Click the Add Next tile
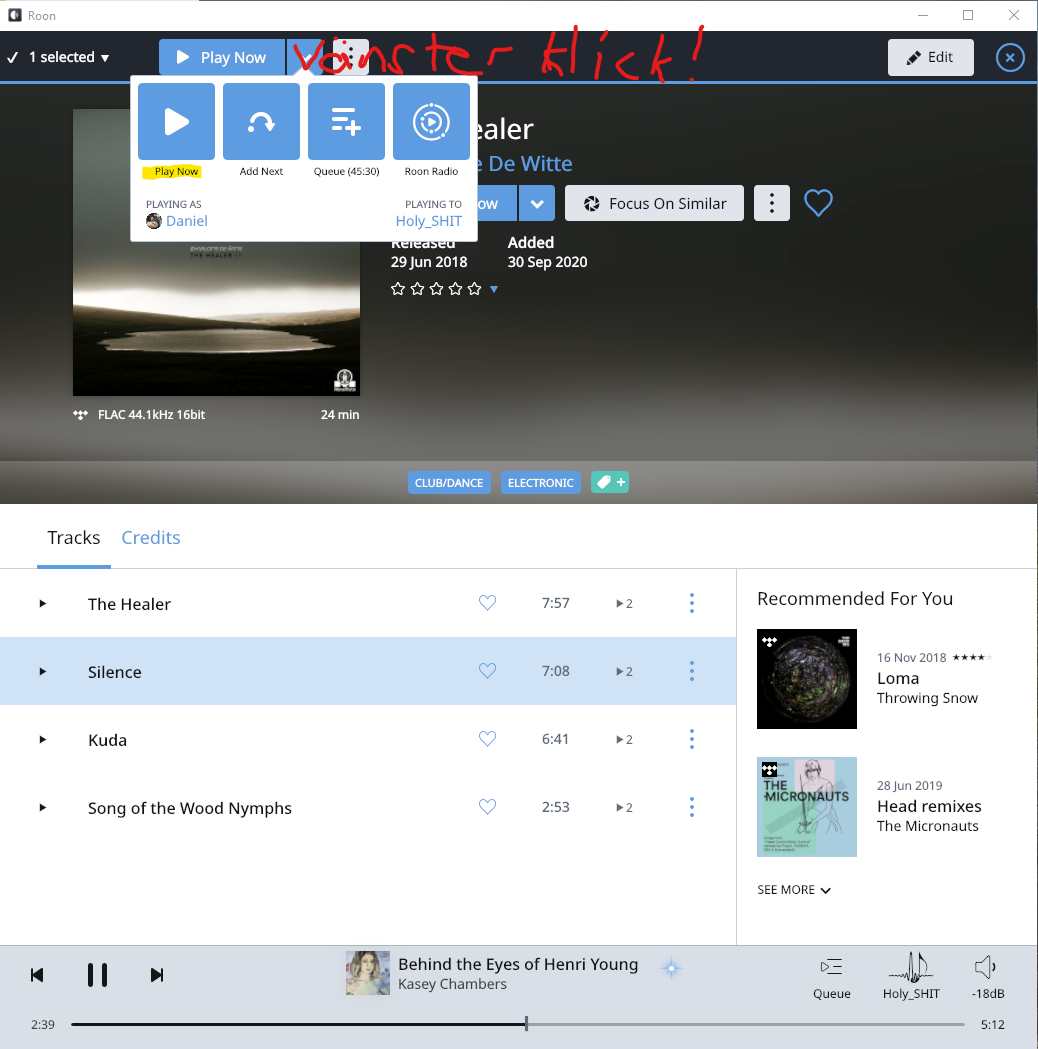 pos(262,122)
